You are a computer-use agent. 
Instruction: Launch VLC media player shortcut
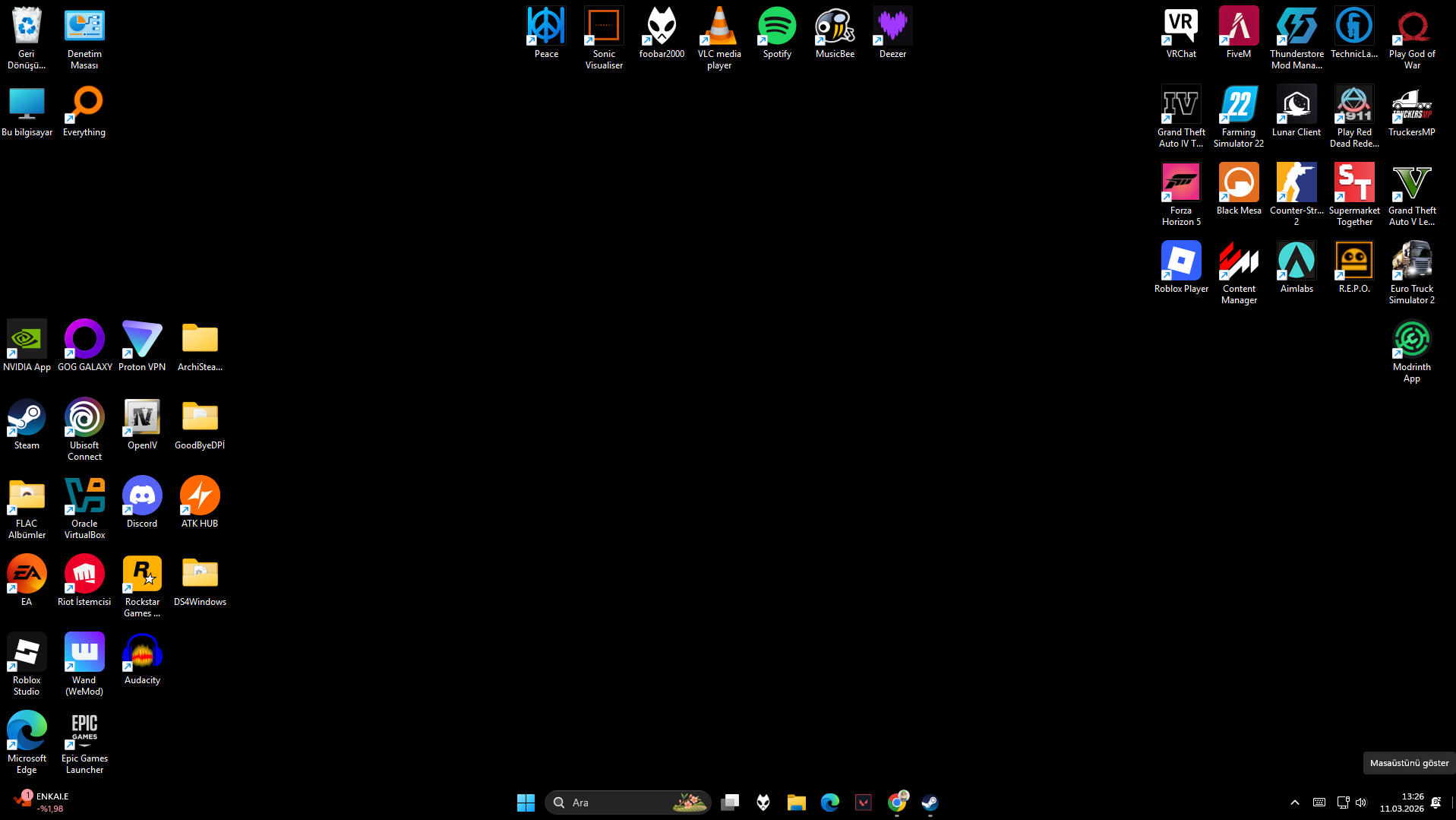[x=719, y=37]
